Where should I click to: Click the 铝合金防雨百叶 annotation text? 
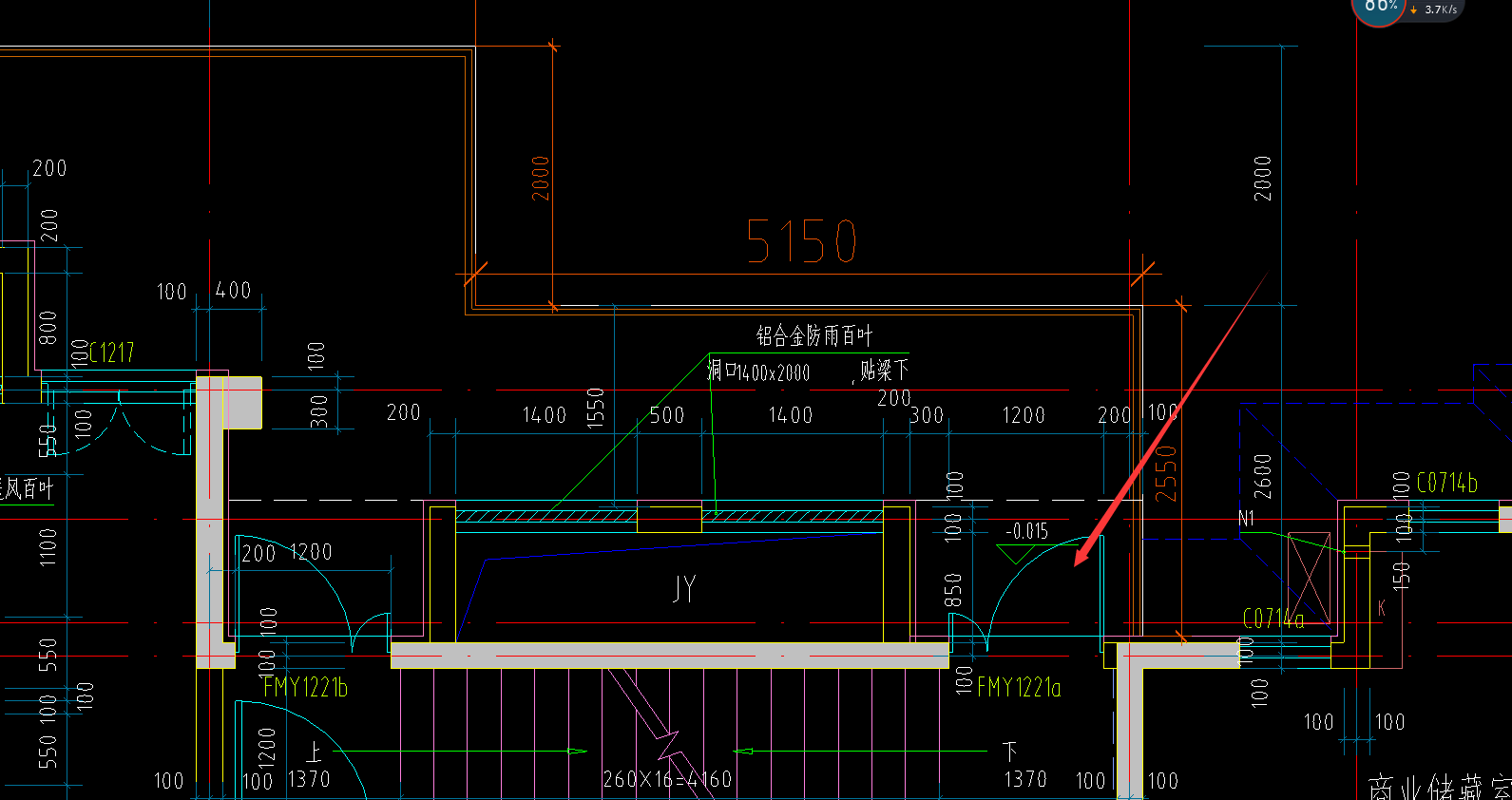(x=813, y=335)
